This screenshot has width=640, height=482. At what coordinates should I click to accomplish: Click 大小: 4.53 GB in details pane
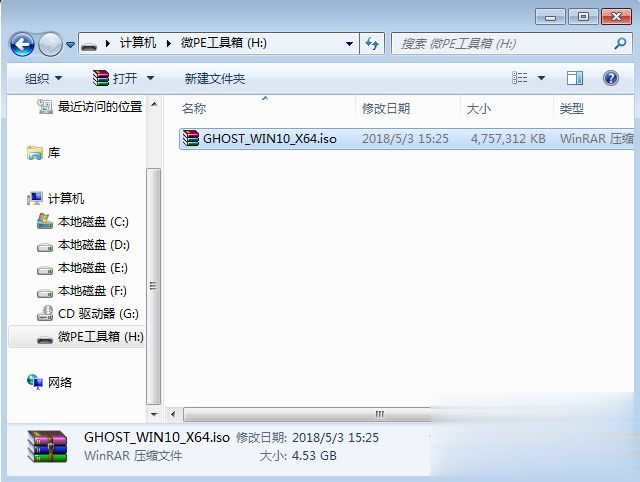tap(298, 456)
